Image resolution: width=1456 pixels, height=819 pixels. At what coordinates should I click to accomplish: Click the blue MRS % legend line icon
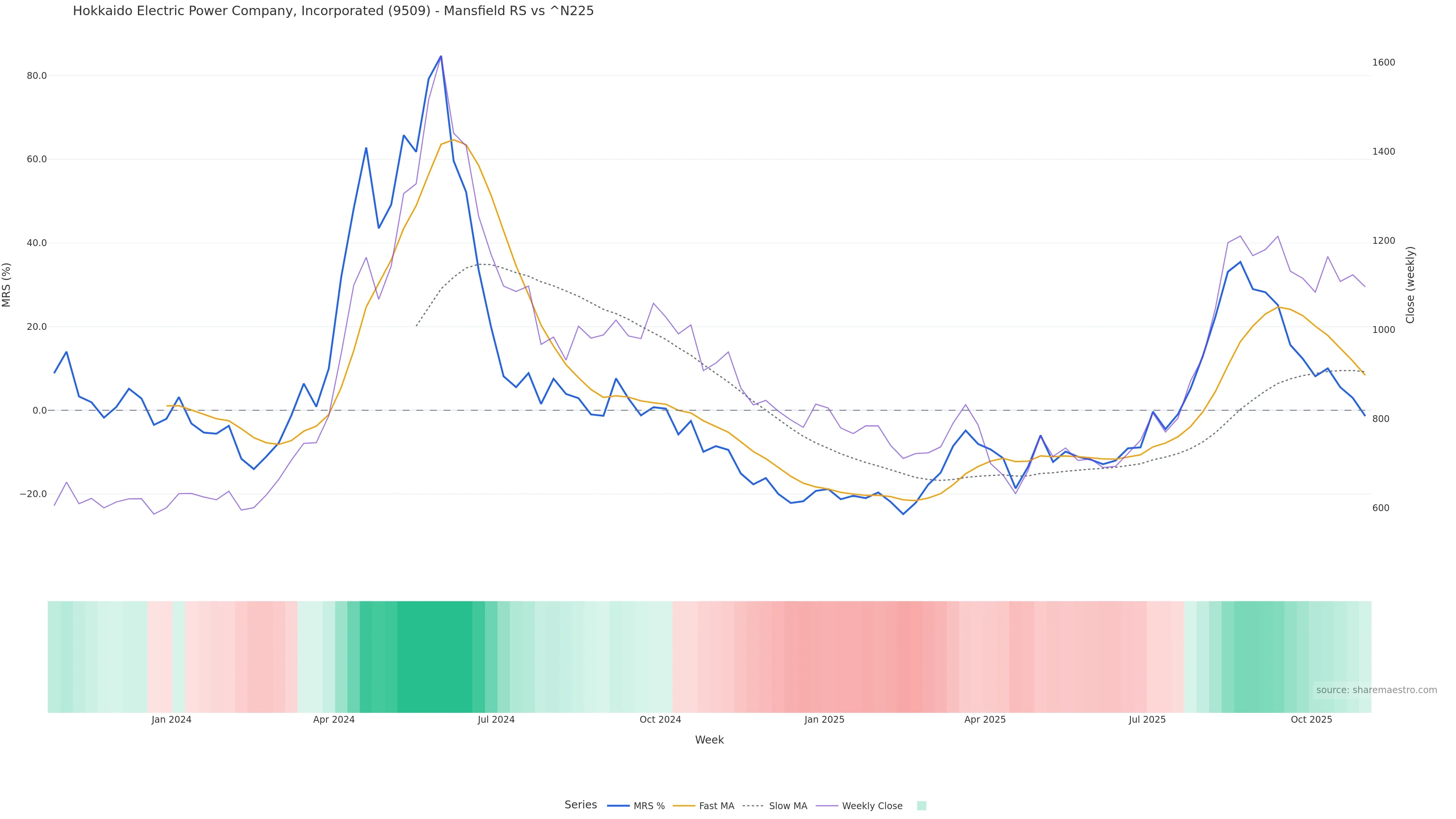(x=618, y=806)
